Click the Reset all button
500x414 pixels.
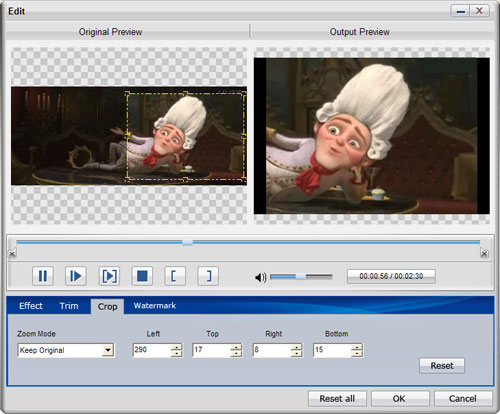(337, 399)
